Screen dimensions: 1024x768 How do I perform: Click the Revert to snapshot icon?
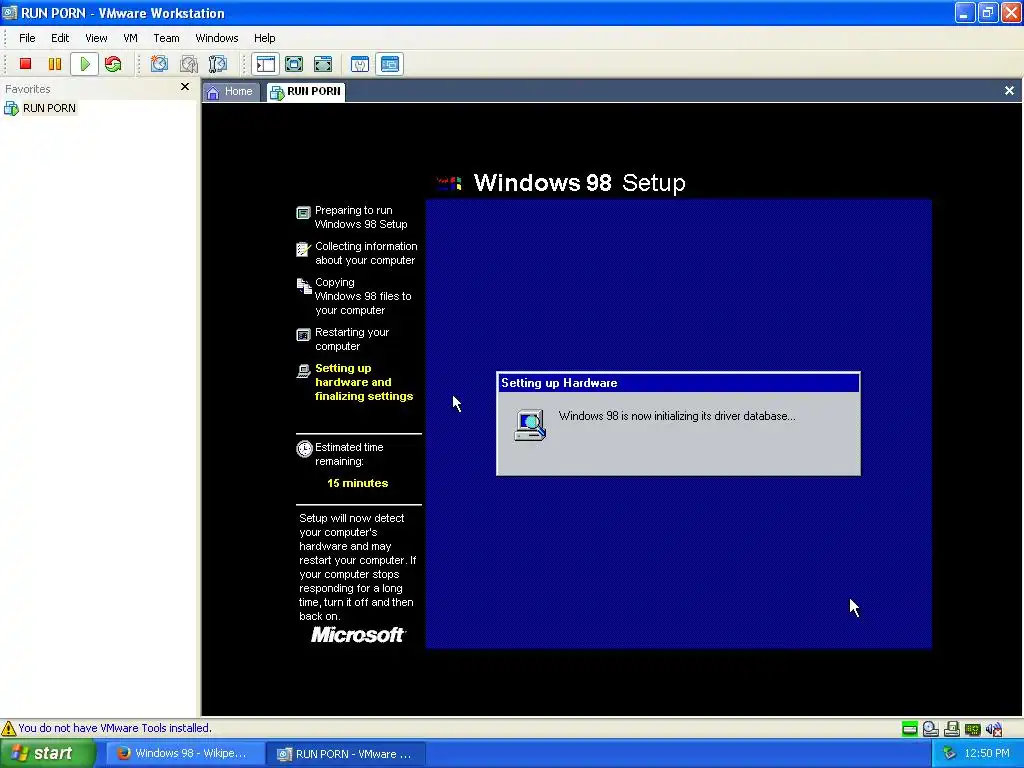click(x=189, y=64)
